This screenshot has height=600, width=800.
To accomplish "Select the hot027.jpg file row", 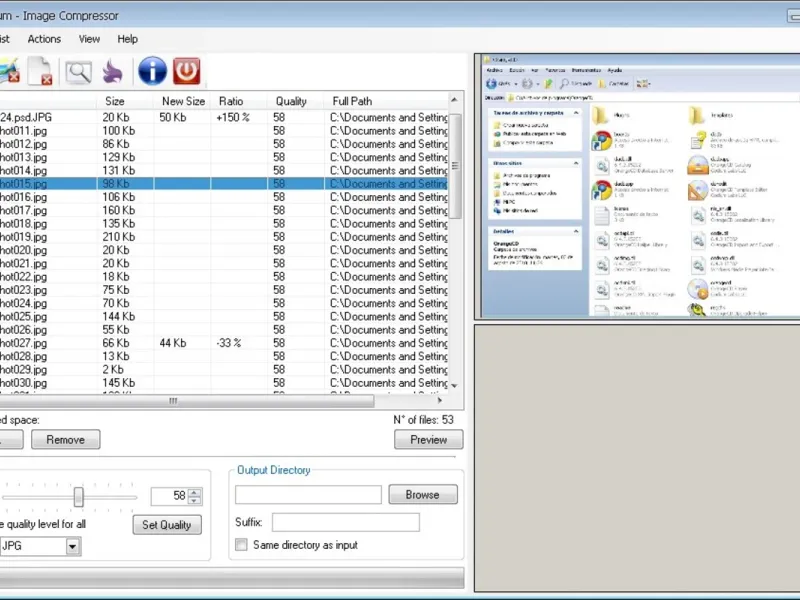I will coord(223,343).
